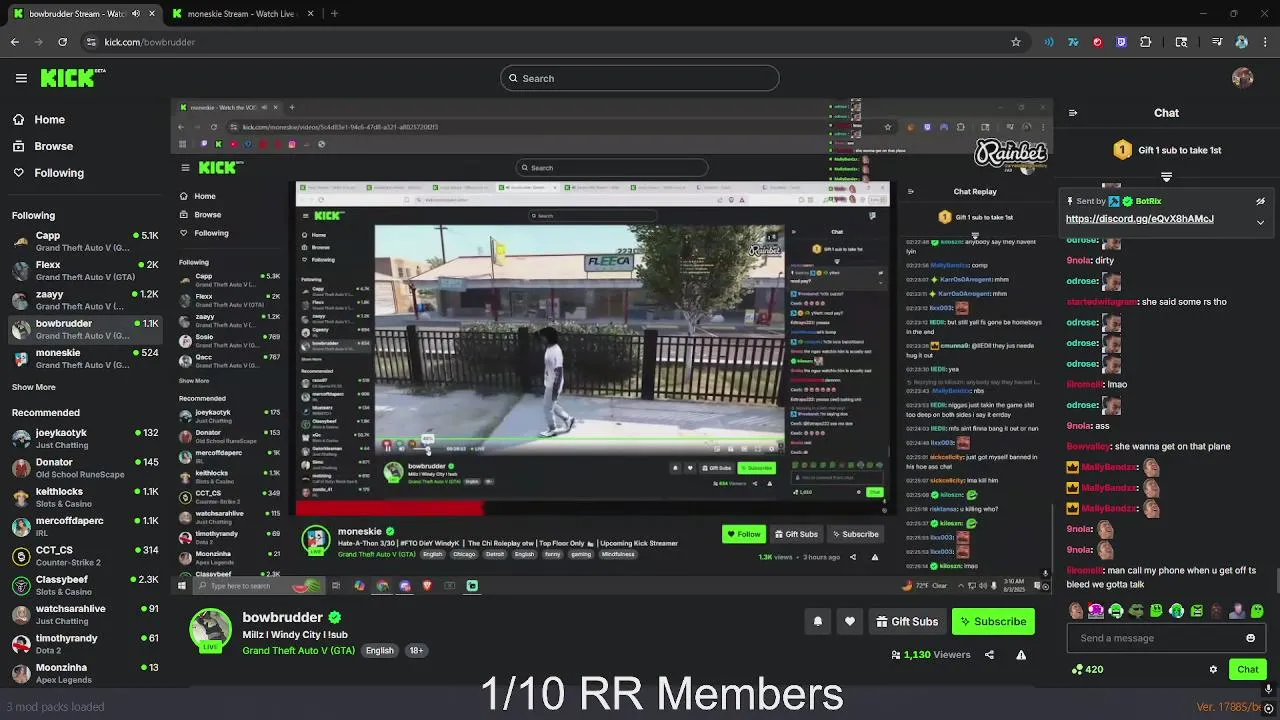Open chat settings gear
Viewport: 1280px width, 720px height.
click(1213, 669)
